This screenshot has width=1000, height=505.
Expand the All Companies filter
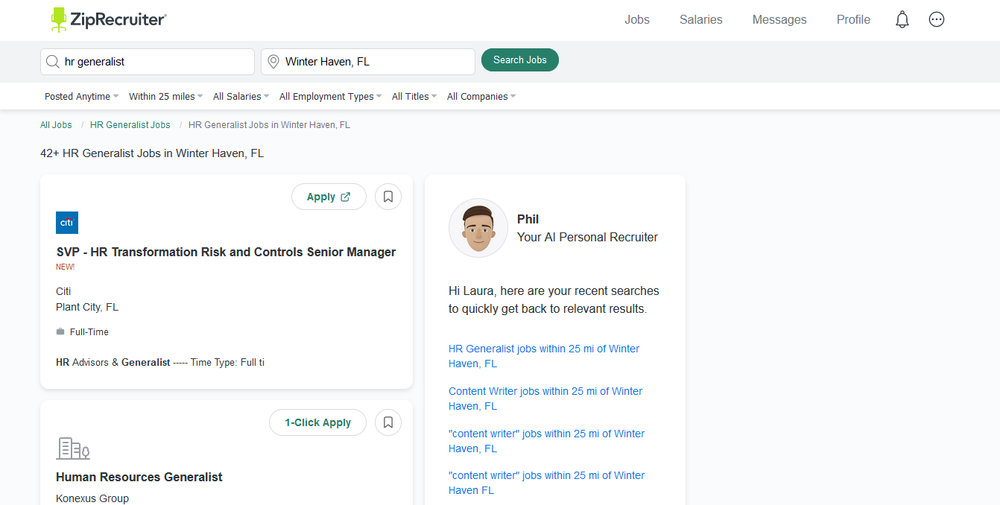pyautogui.click(x=482, y=97)
